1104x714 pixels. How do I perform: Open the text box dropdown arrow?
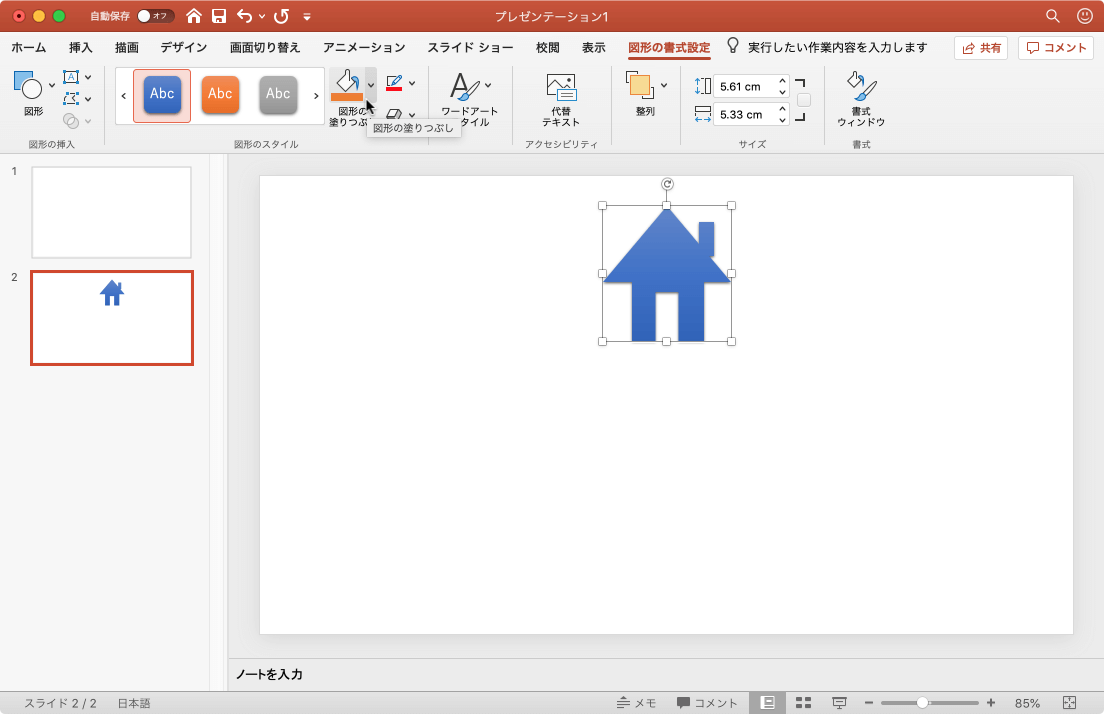88,77
